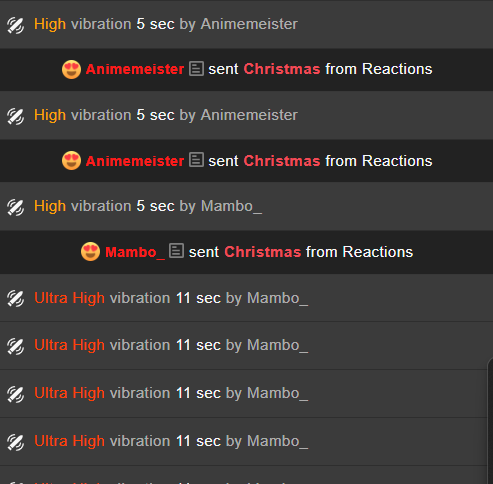Open note icon after red Mambo_ name
The height and width of the screenshot is (484, 493).
(x=176, y=251)
